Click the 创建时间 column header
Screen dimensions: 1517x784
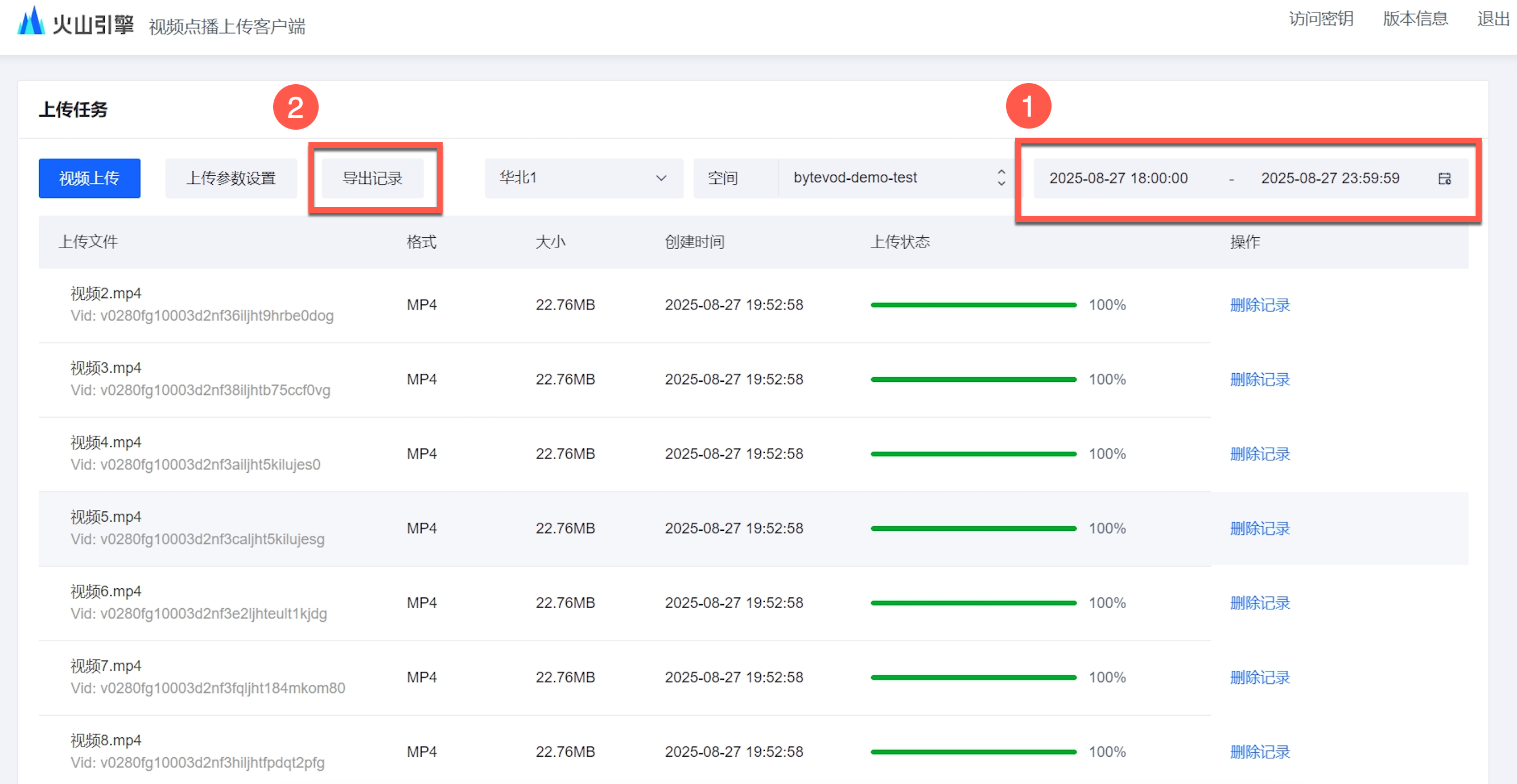(x=694, y=242)
